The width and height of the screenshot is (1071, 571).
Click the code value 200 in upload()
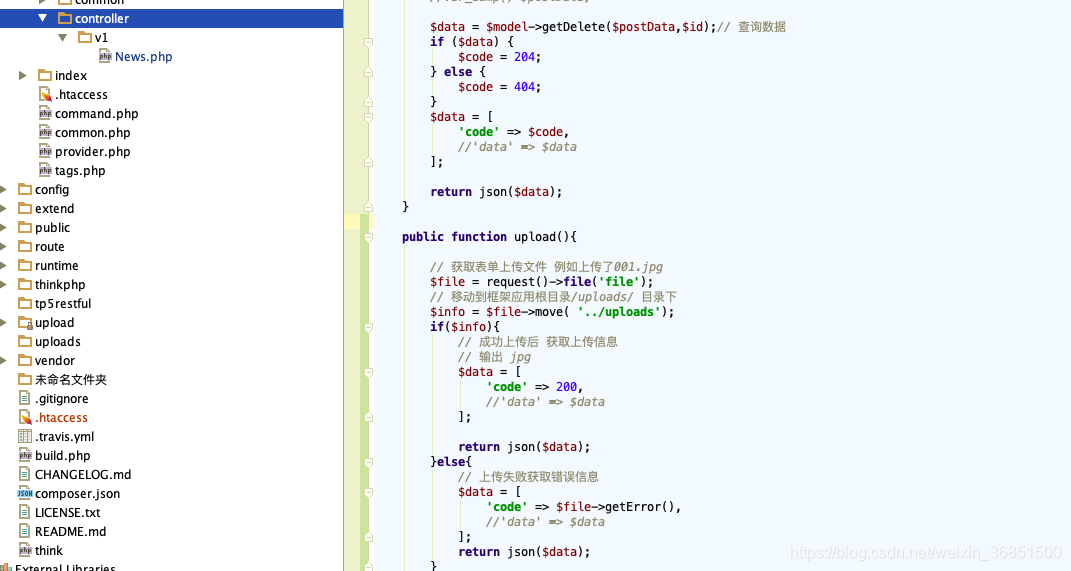(566, 387)
